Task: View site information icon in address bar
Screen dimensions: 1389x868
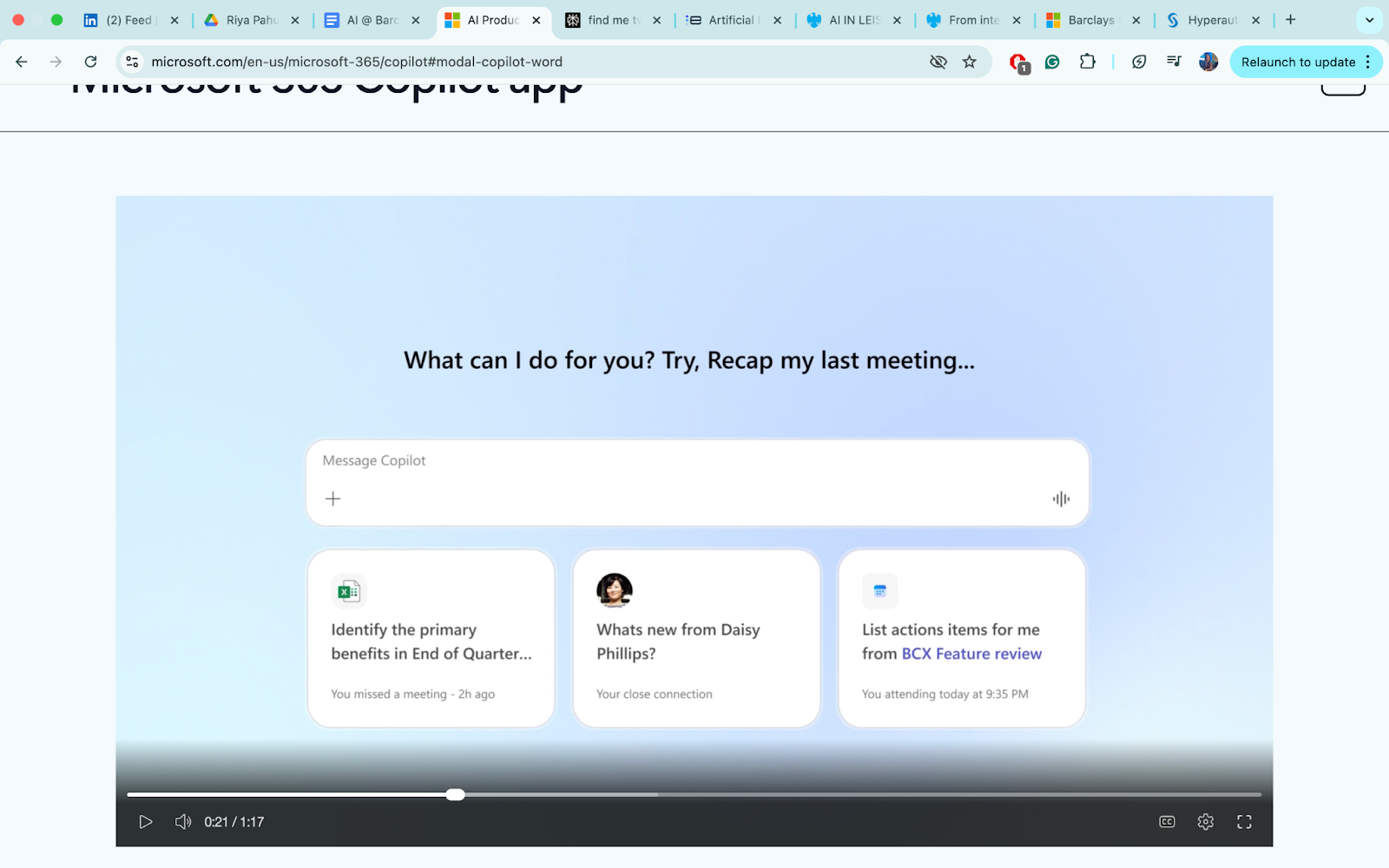Action: (x=132, y=62)
